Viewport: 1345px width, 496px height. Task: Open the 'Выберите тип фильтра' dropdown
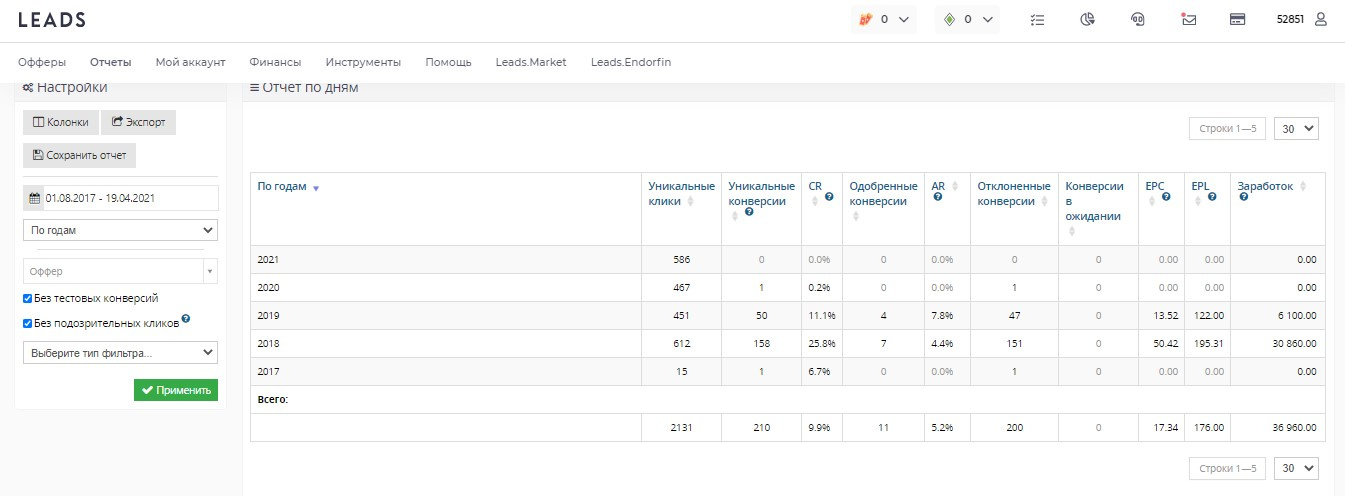pyautogui.click(x=120, y=353)
